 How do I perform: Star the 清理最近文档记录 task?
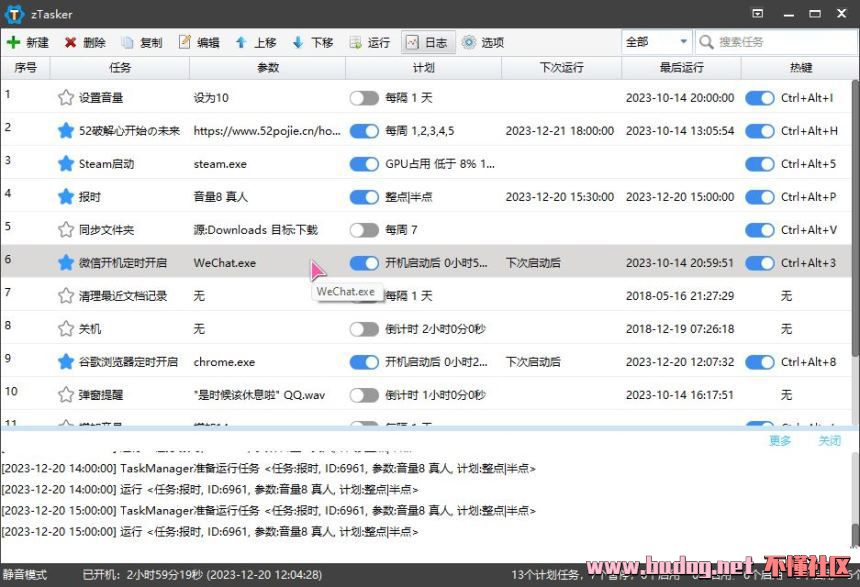(x=66, y=296)
